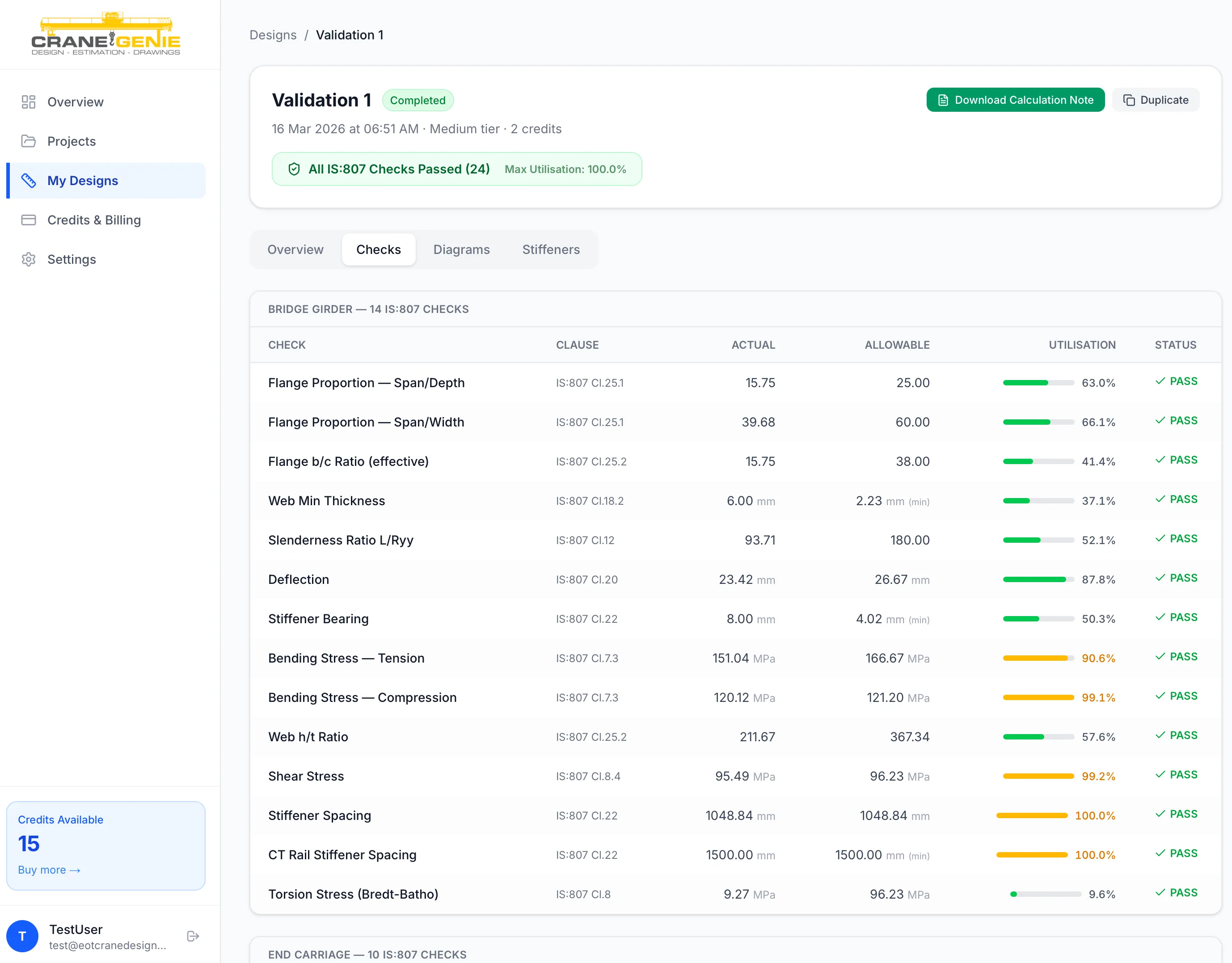Click the My Designs ruler icon
Screen dimensions: 1232x963
28,181
